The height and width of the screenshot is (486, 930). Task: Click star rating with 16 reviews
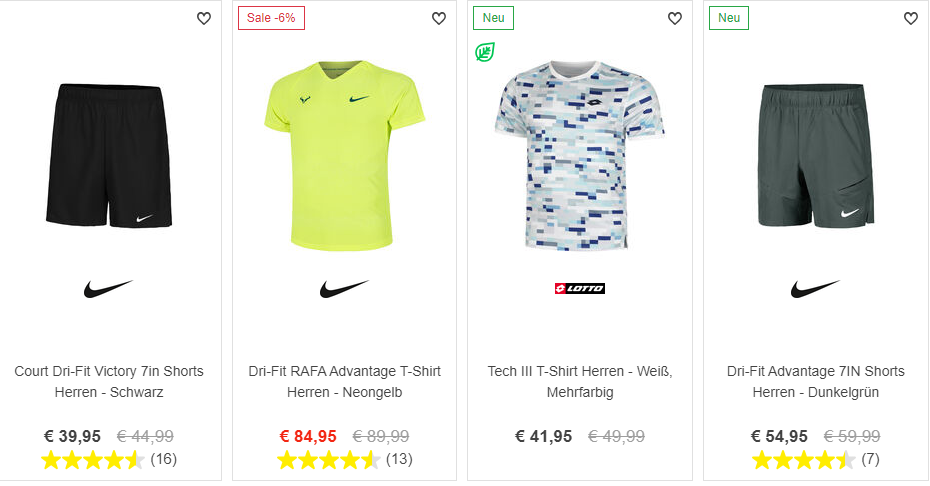click(93, 460)
